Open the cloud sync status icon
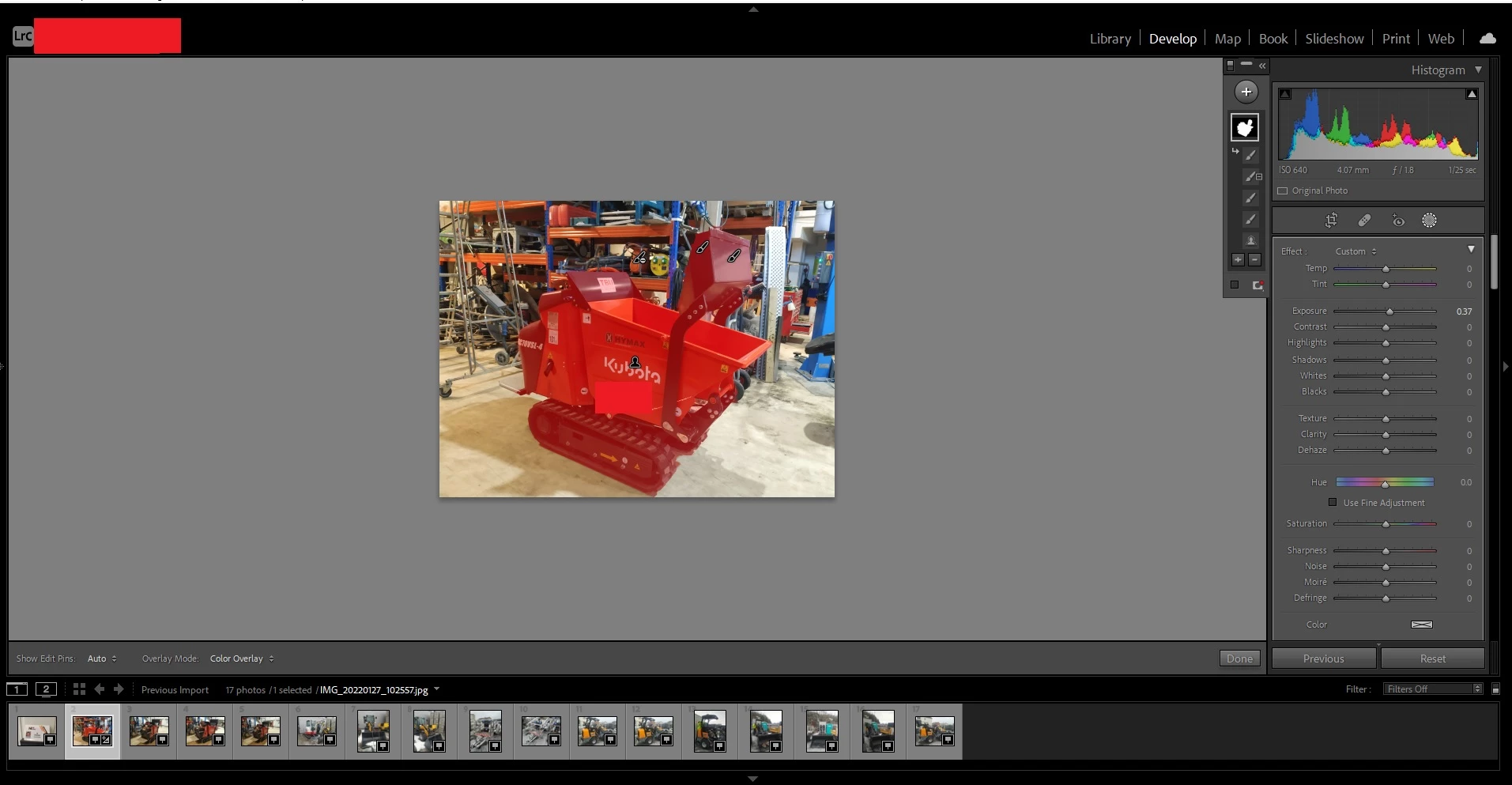This screenshot has width=1512, height=785. (x=1487, y=38)
